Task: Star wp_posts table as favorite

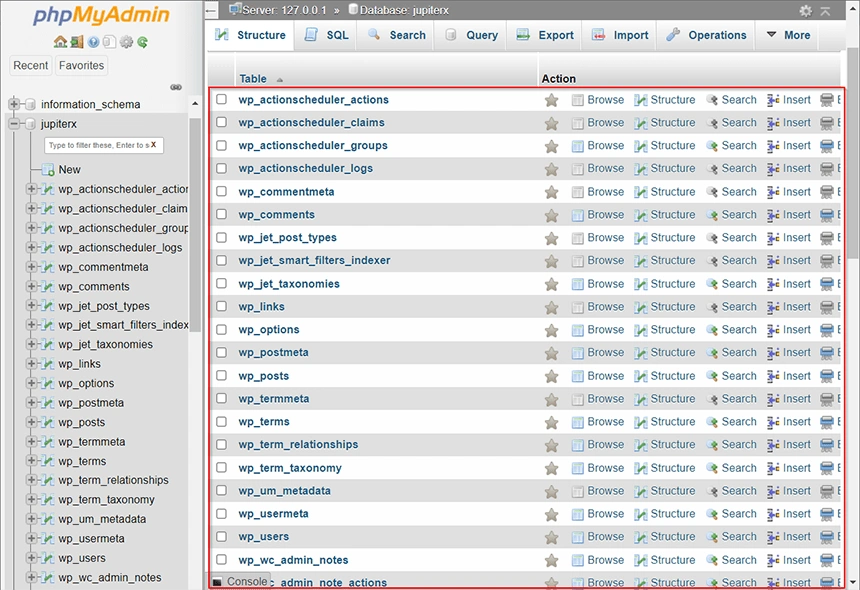Action: [x=551, y=377]
